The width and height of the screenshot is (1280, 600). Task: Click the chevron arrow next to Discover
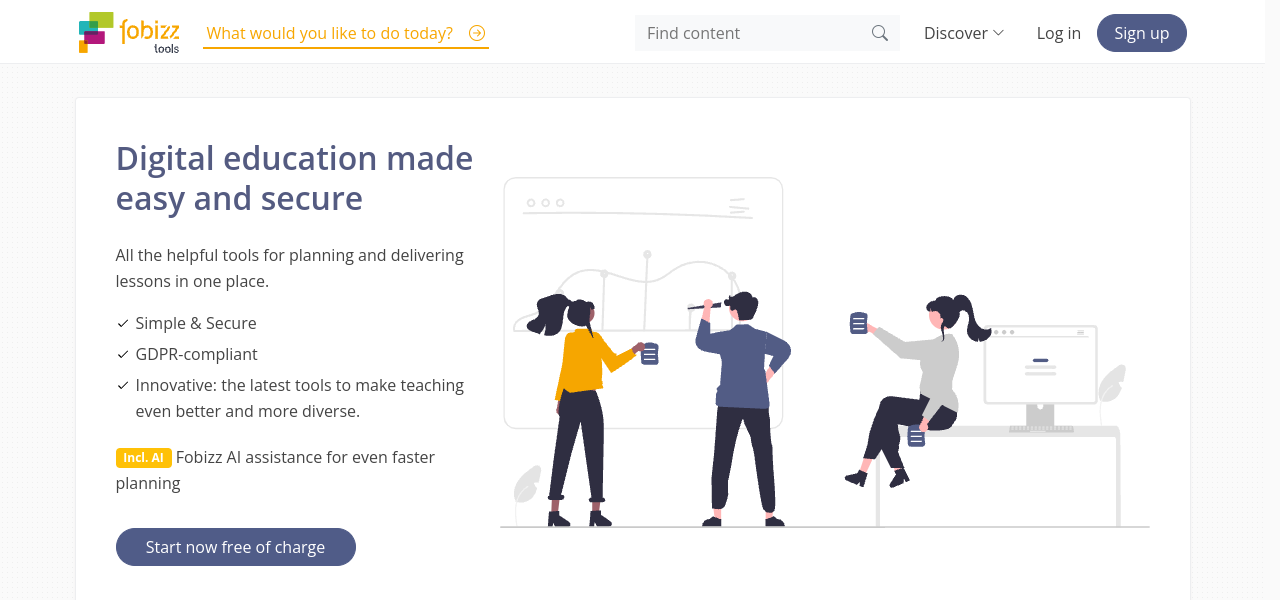click(x=998, y=33)
